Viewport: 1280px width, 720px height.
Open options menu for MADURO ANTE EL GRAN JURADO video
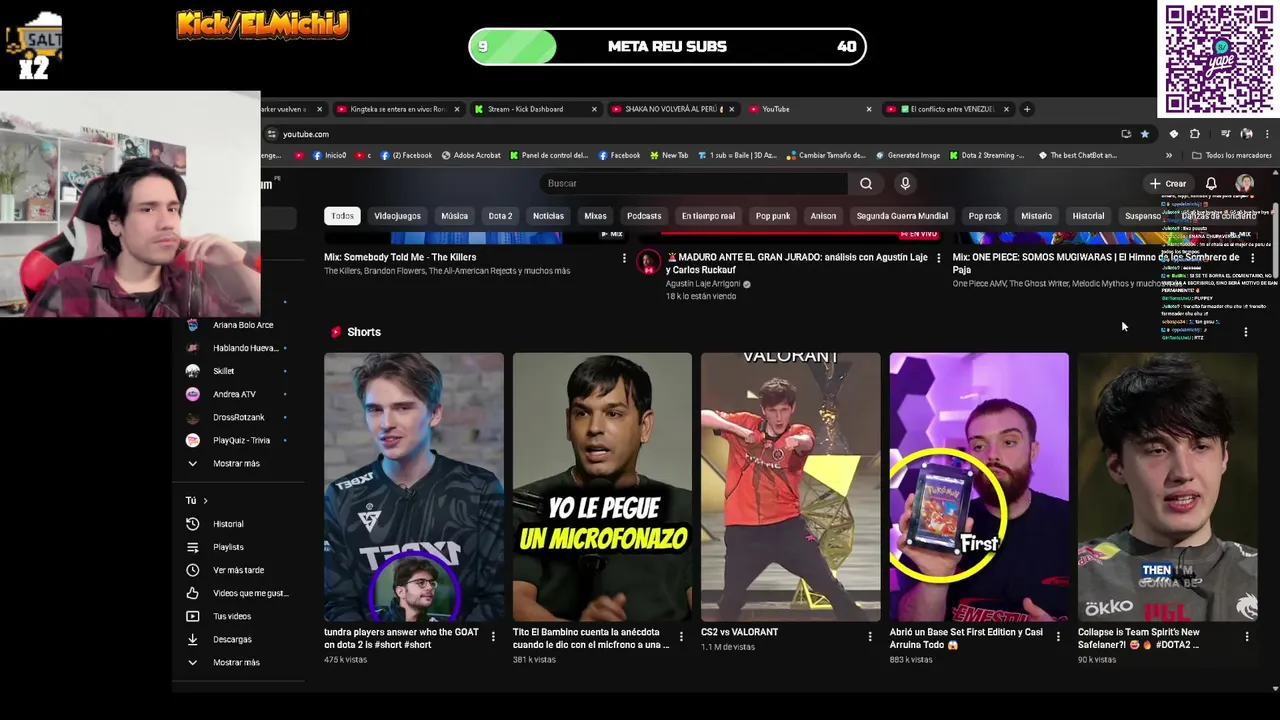(x=938, y=259)
